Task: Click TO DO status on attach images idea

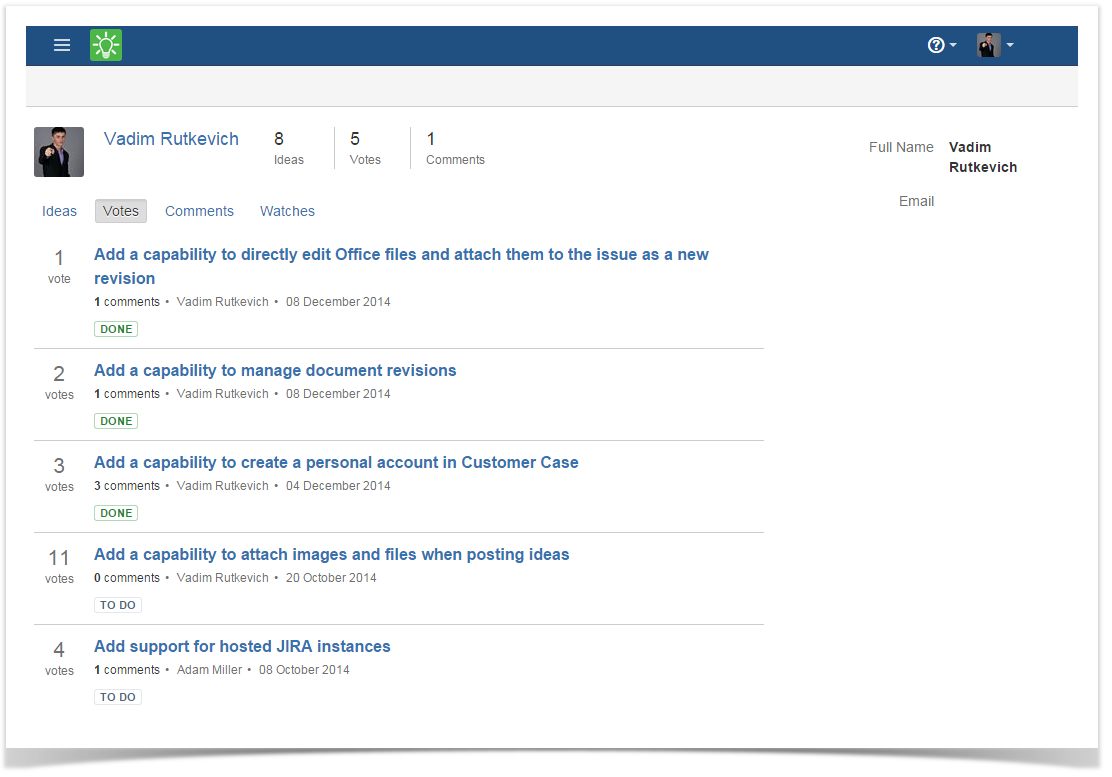Action: click(118, 605)
